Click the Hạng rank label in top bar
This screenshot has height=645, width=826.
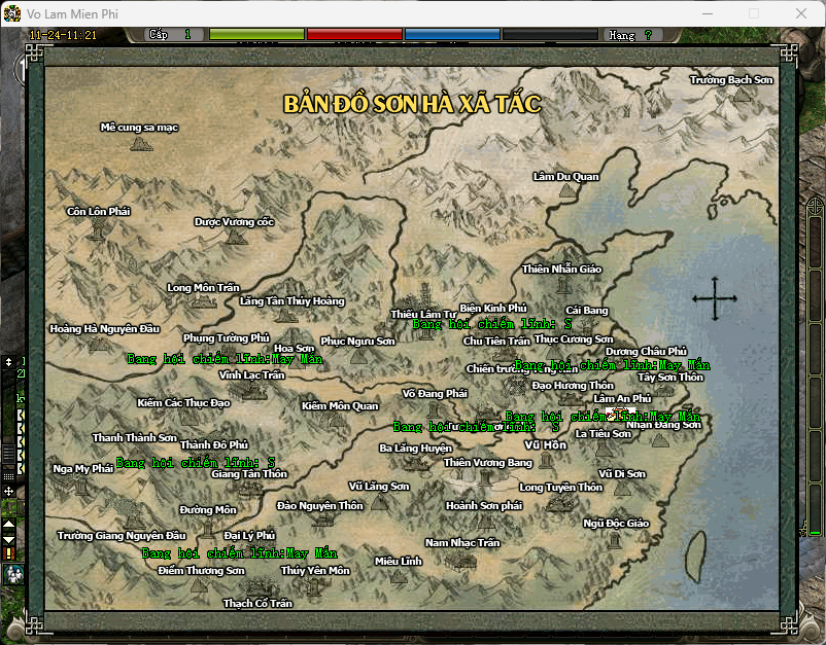[621, 35]
